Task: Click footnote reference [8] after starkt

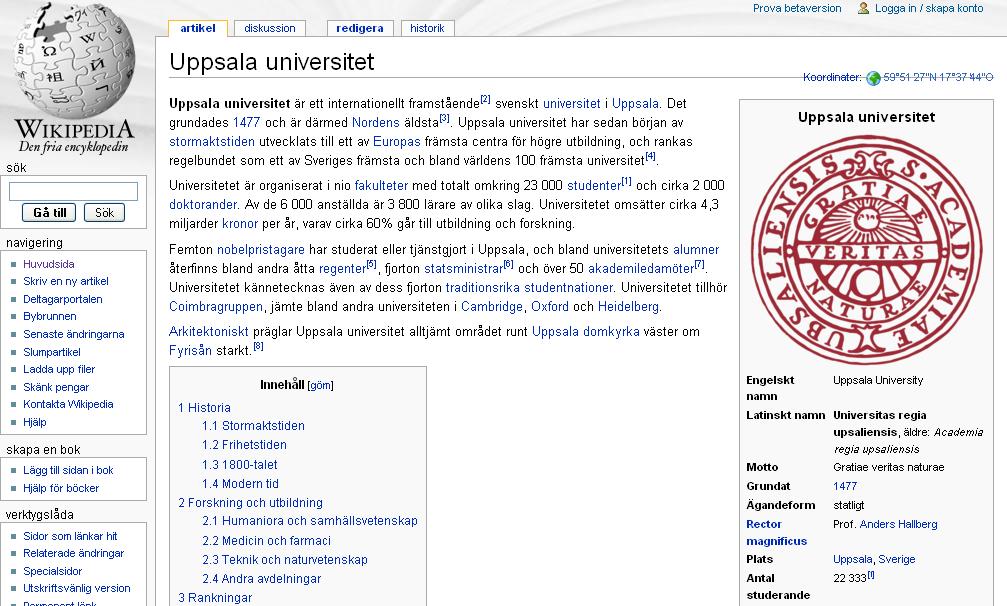Action: pyautogui.click(x=258, y=346)
